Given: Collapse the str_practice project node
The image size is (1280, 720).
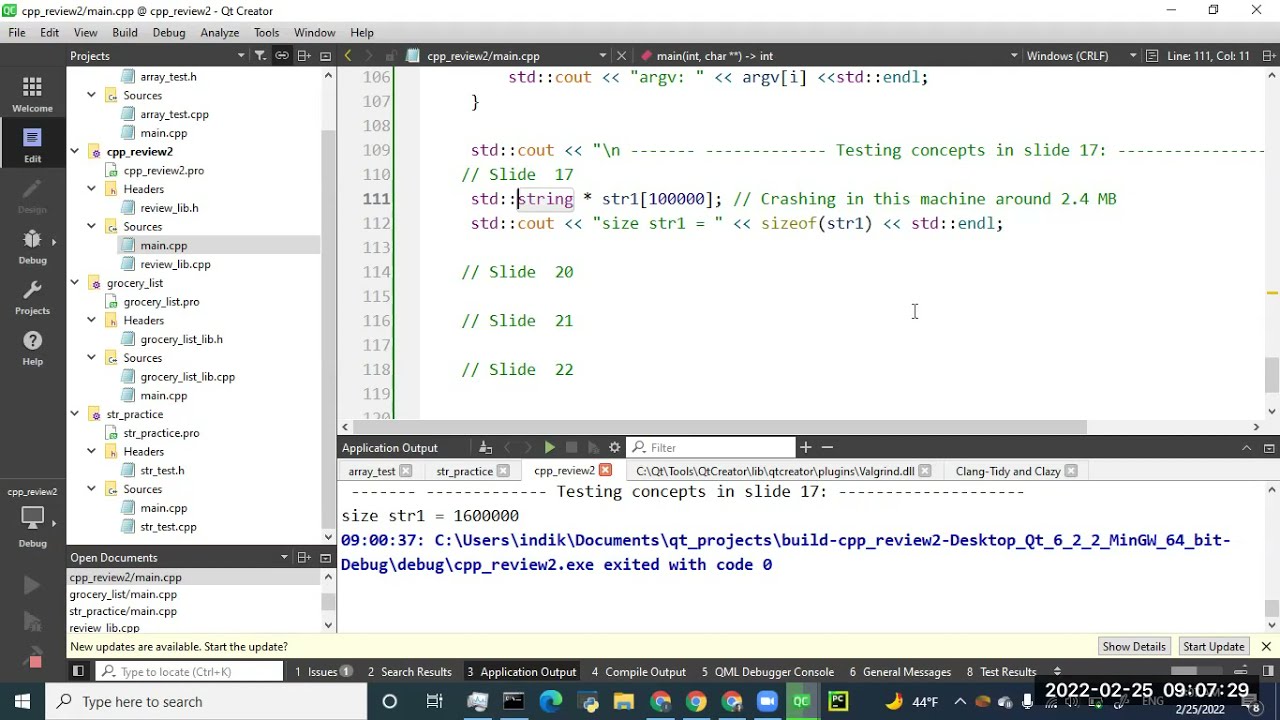Looking at the screenshot, I should [x=74, y=414].
